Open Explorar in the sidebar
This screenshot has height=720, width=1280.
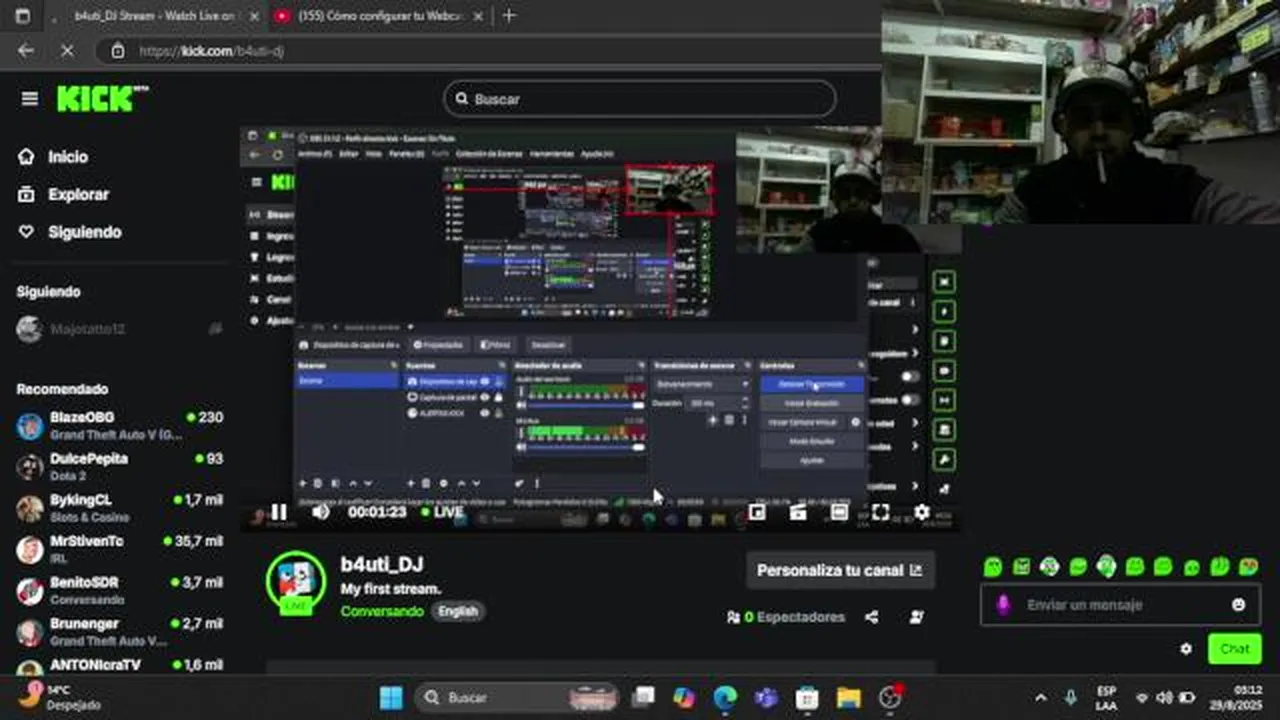[63, 194]
